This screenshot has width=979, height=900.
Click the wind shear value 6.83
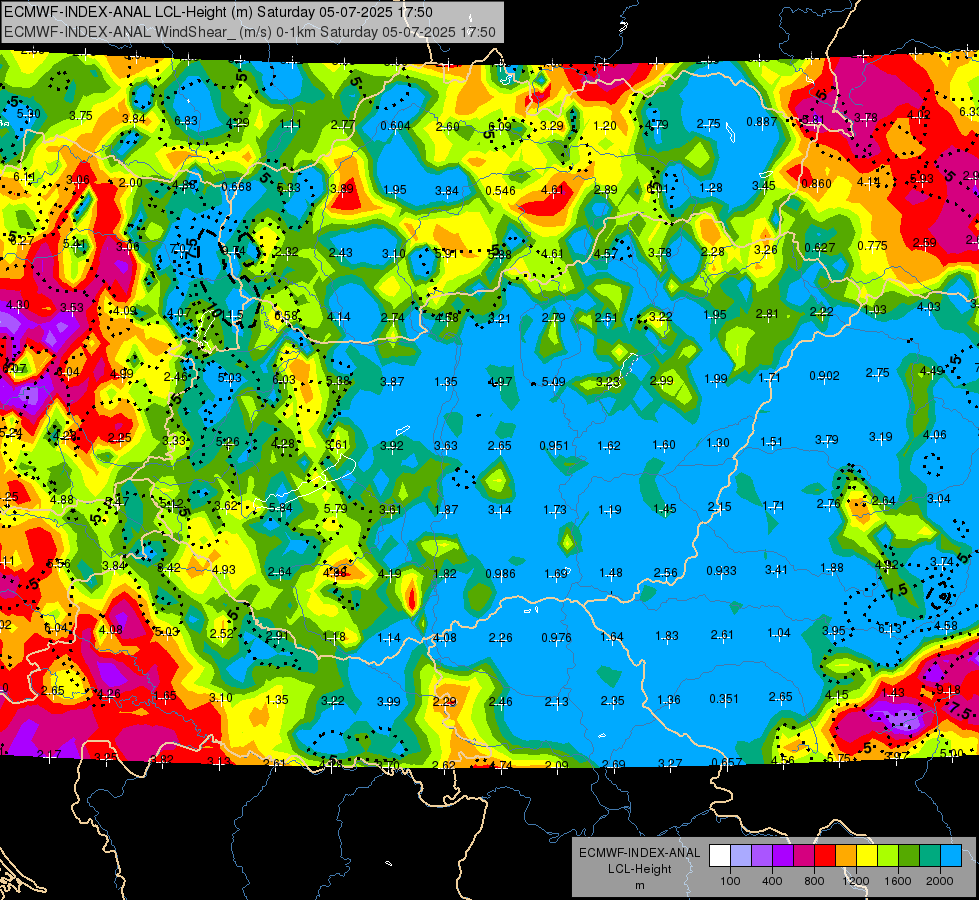click(186, 121)
